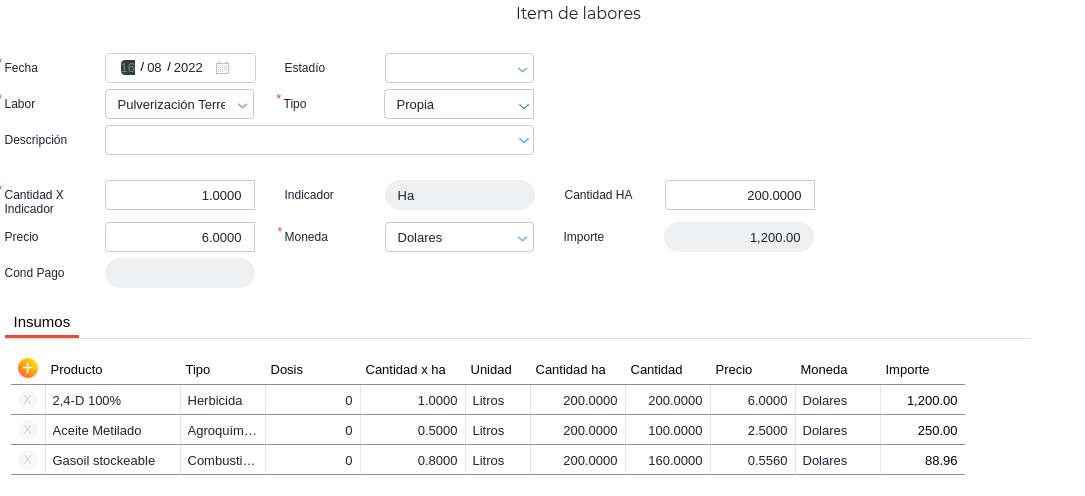Select the Moneda dropdown showing Dolares
Image resolution: width=1085 pixels, height=496 pixels.
pyautogui.click(x=521, y=238)
